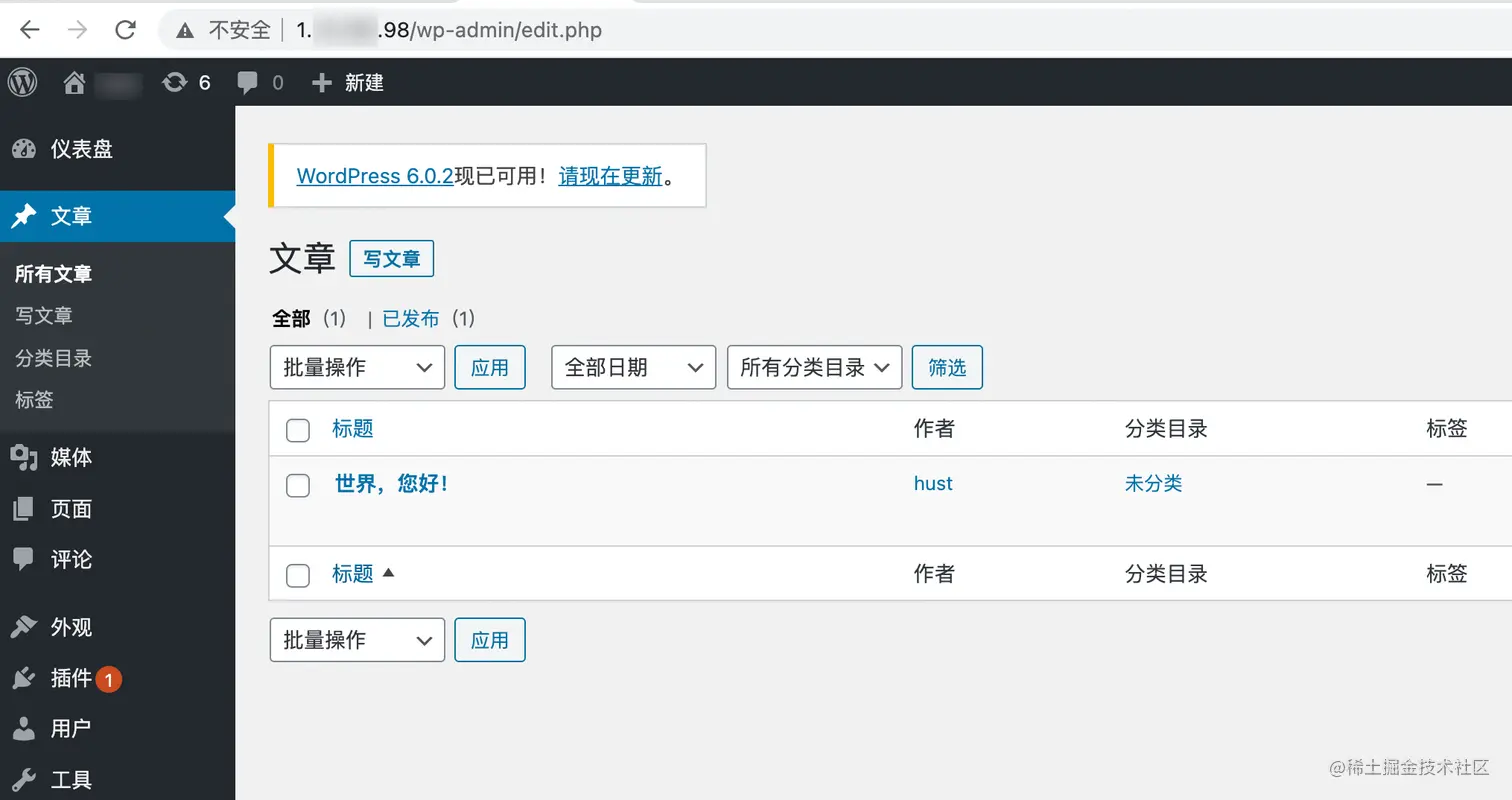Filter by 已发布 posts link
Image resolution: width=1512 pixels, height=800 pixels.
[411, 318]
